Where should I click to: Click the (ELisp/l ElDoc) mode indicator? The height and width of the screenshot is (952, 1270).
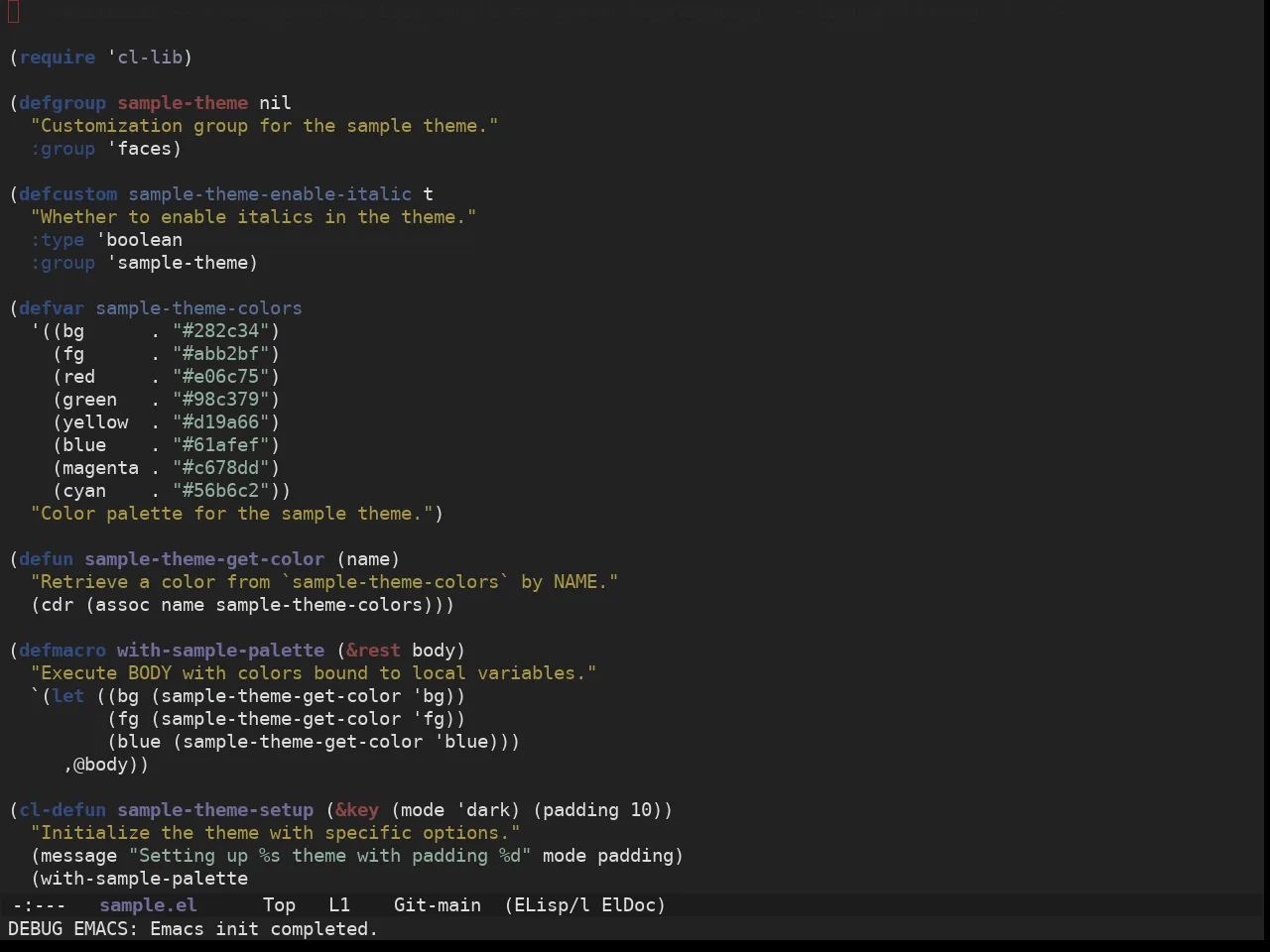pyautogui.click(x=584, y=905)
